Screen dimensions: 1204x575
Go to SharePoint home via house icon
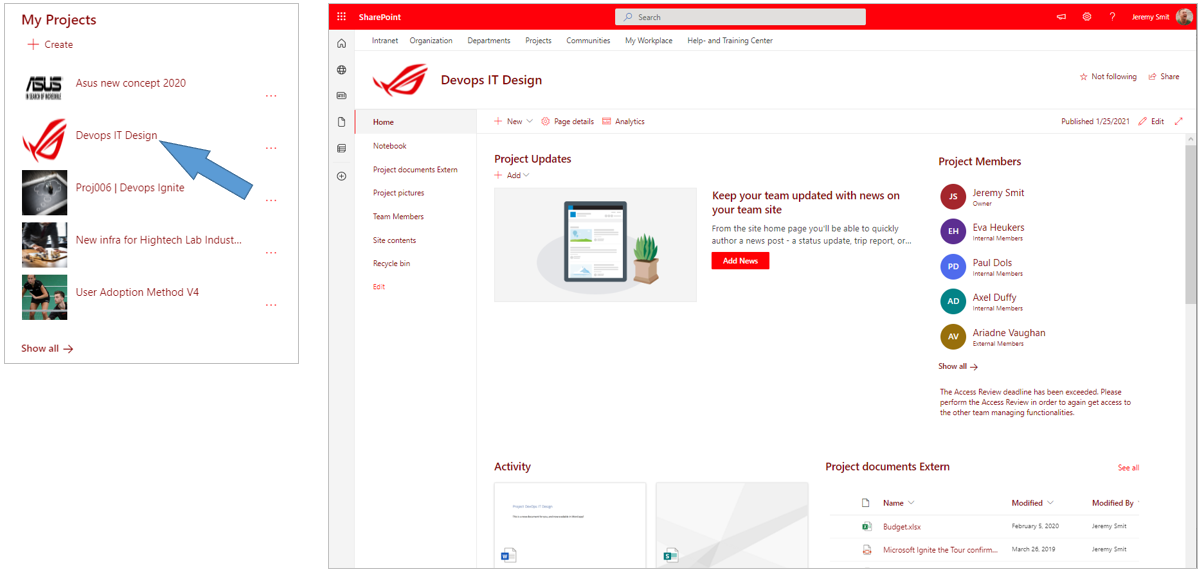(342, 44)
